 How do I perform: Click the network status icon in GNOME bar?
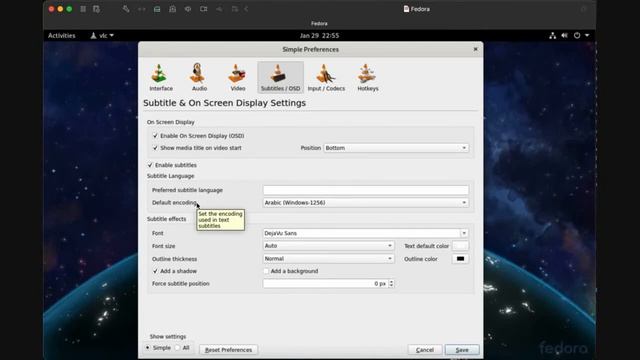pyautogui.click(x=553, y=36)
